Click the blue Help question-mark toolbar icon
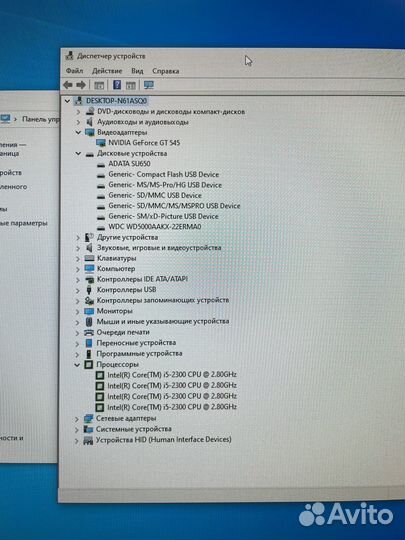The image size is (405, 540). 117,85
